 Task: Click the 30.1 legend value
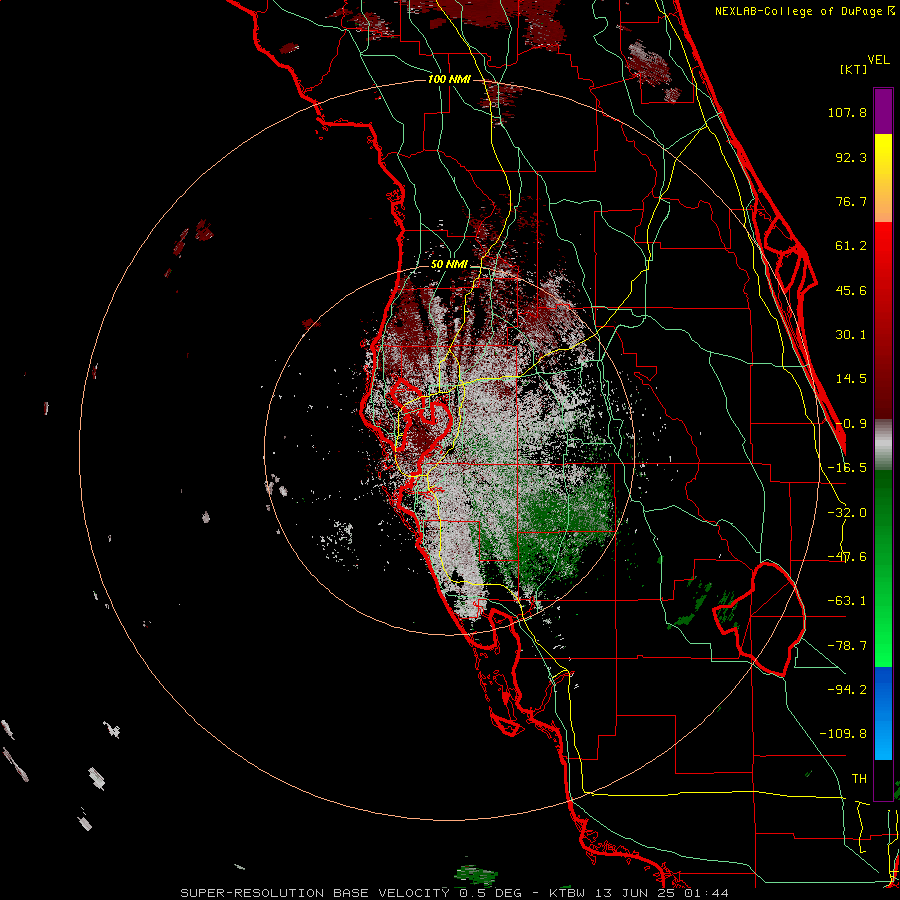851,335
